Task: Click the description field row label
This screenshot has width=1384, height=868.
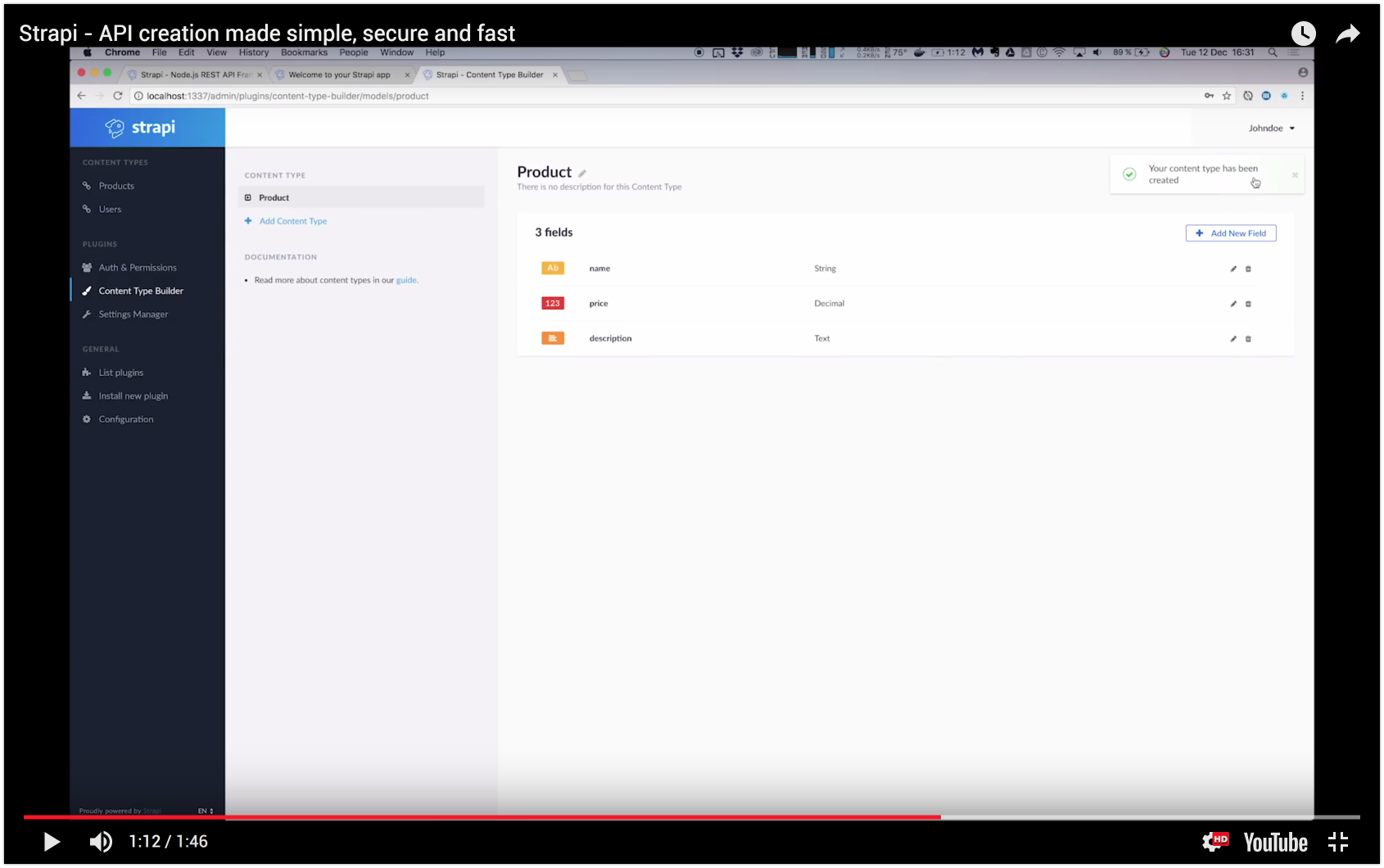Action: pyautogui.click(x=610, y=339)
